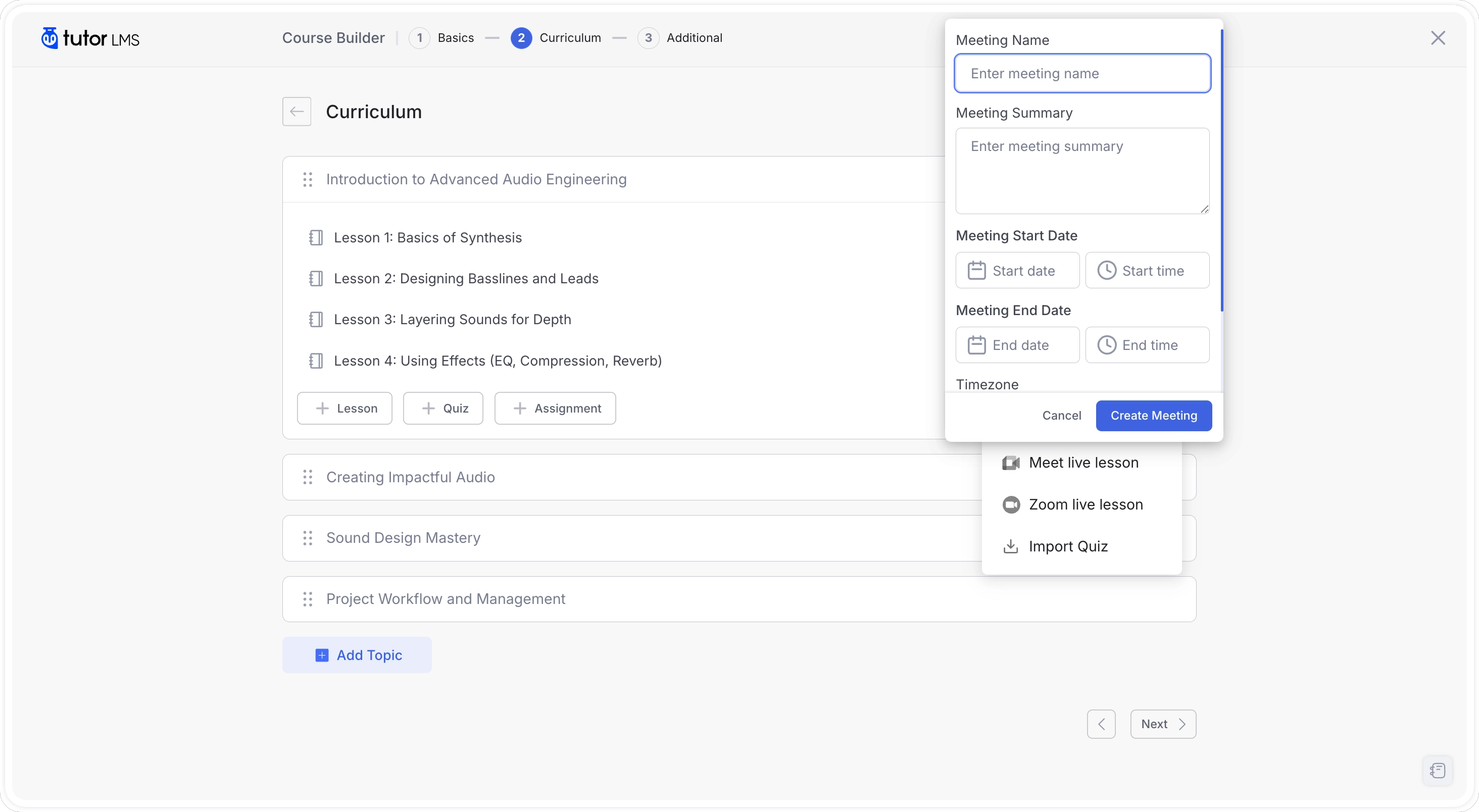The width and height of the screenshot is (1479, 812).
Task: Grab drag handle of Sound Design Mastery
Action: click(x=308, y=538)
